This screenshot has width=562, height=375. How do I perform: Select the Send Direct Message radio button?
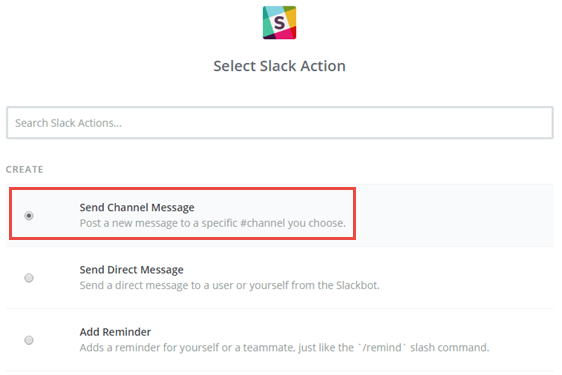29,278
